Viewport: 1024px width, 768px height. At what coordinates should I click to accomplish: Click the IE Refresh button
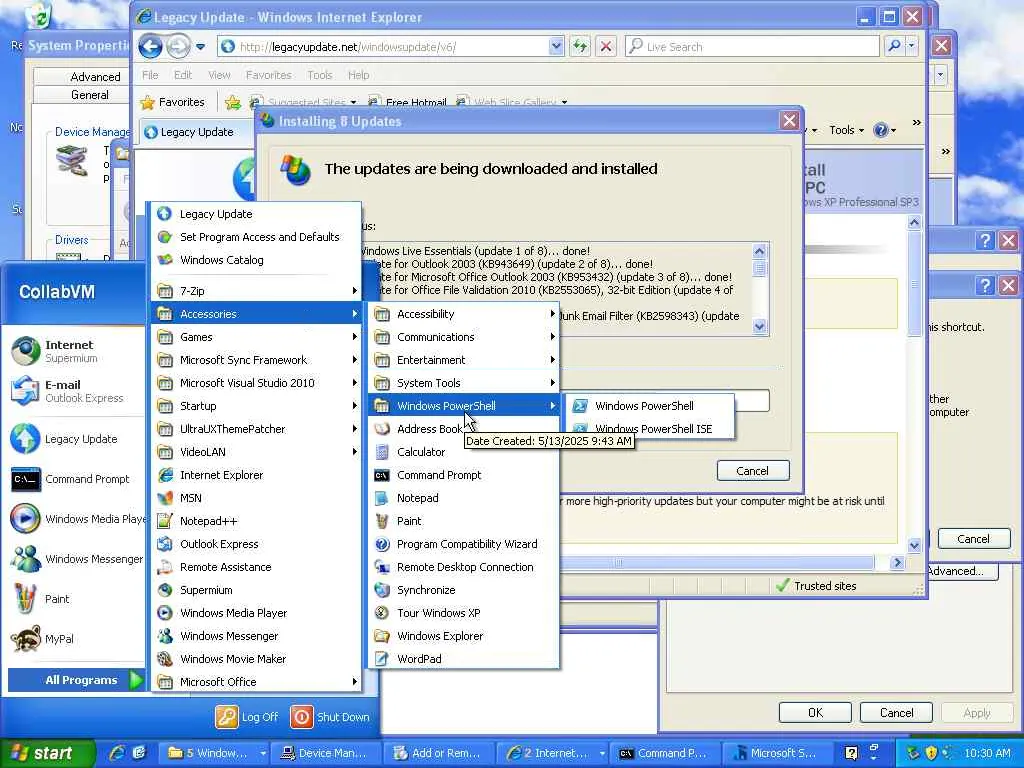tap(580, 46)
